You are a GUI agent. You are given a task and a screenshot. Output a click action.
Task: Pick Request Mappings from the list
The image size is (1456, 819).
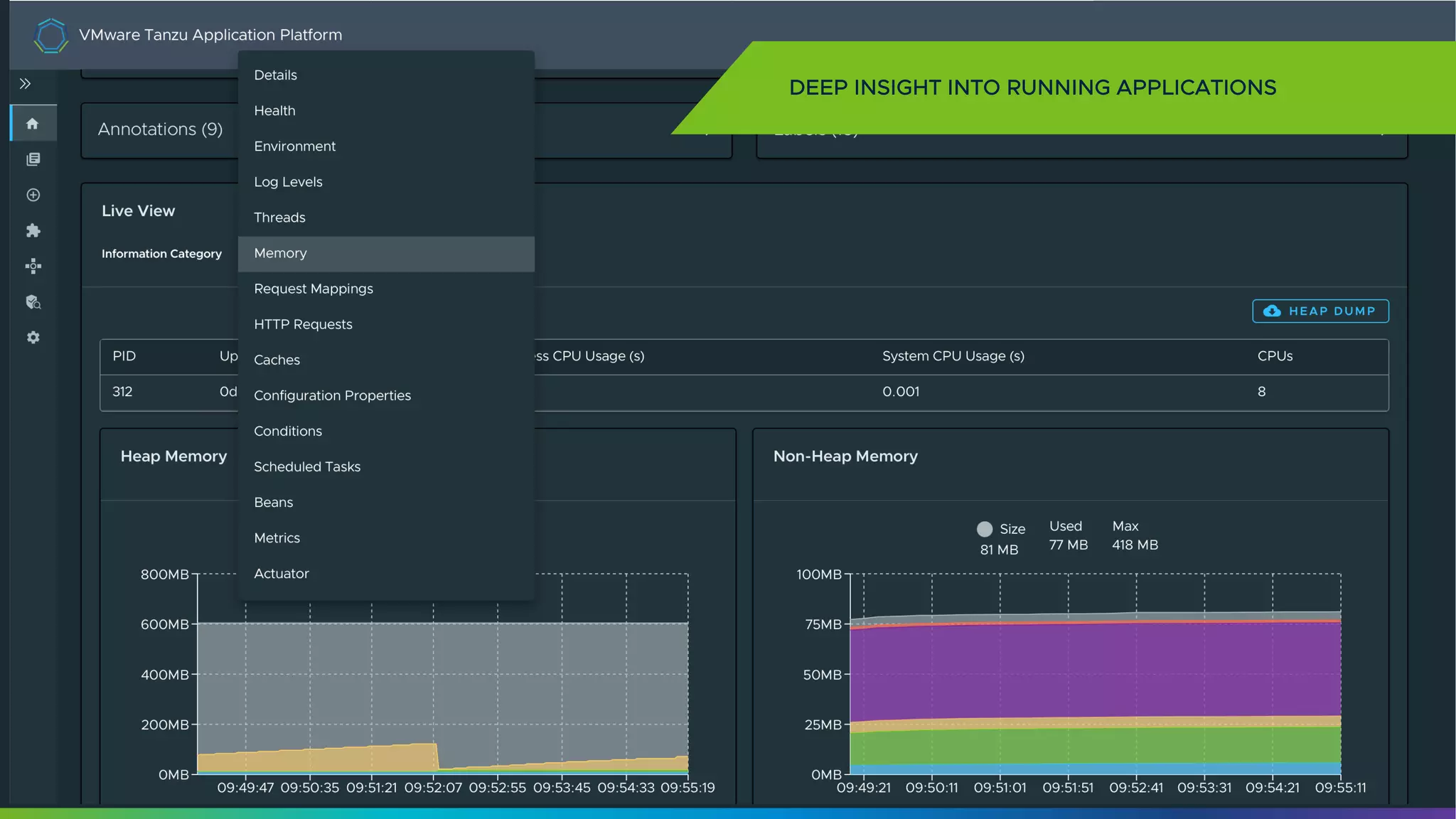point(314,289)
